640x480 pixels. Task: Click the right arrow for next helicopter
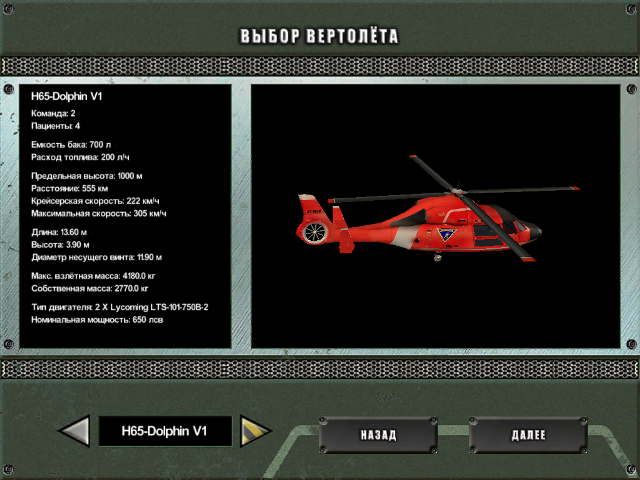[256, 432]
